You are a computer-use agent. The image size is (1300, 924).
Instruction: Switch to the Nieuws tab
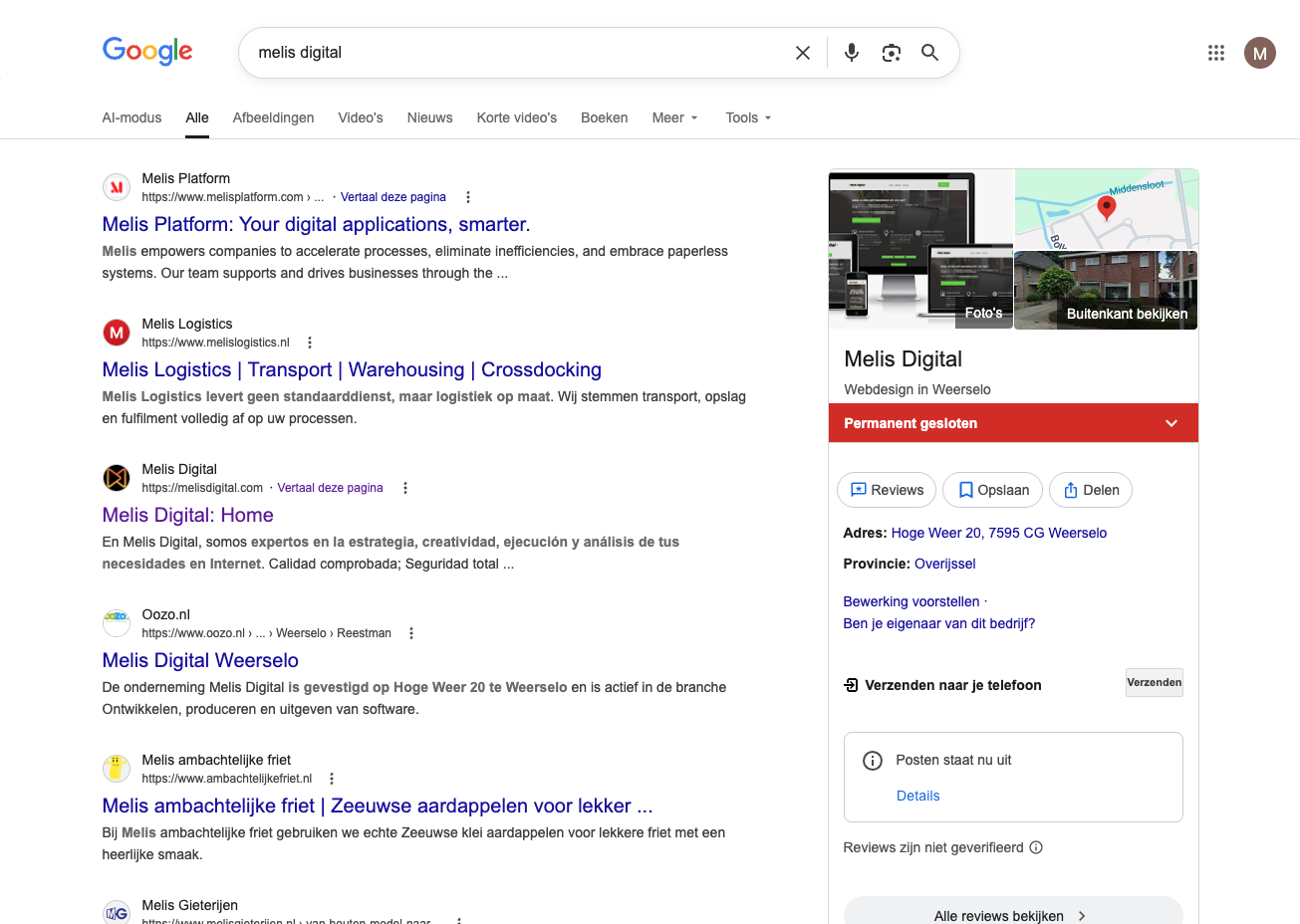(x=429, y=117)
